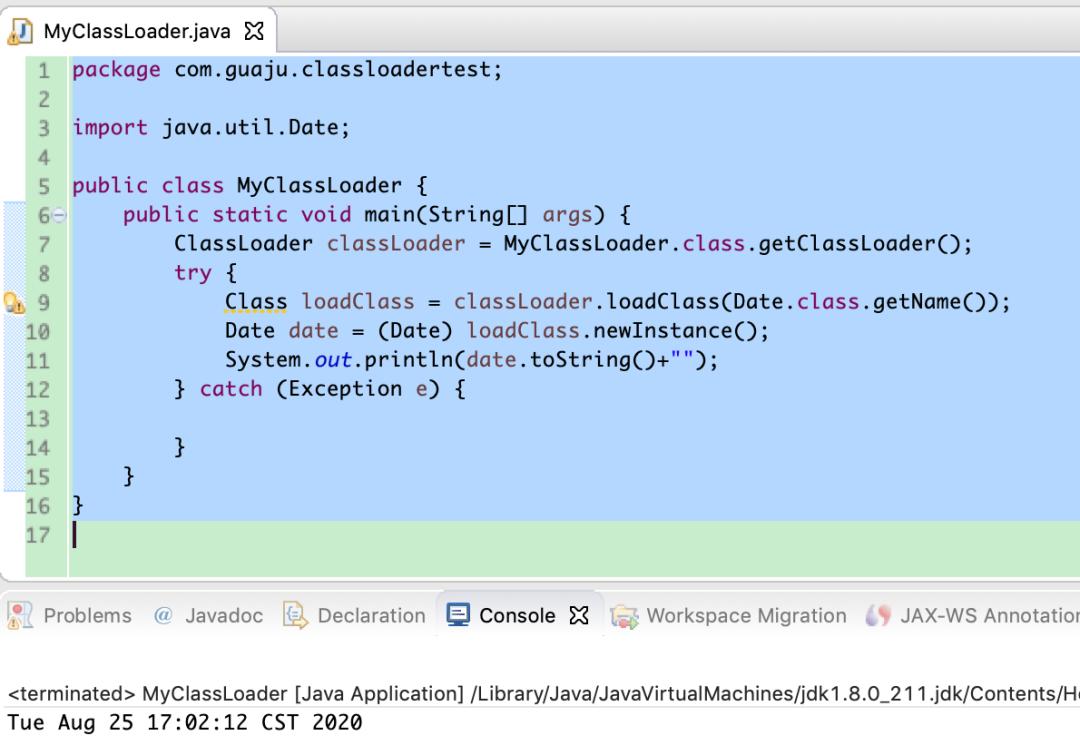Select the MyClassLoader.java editor tab

[x=137, y=31]
